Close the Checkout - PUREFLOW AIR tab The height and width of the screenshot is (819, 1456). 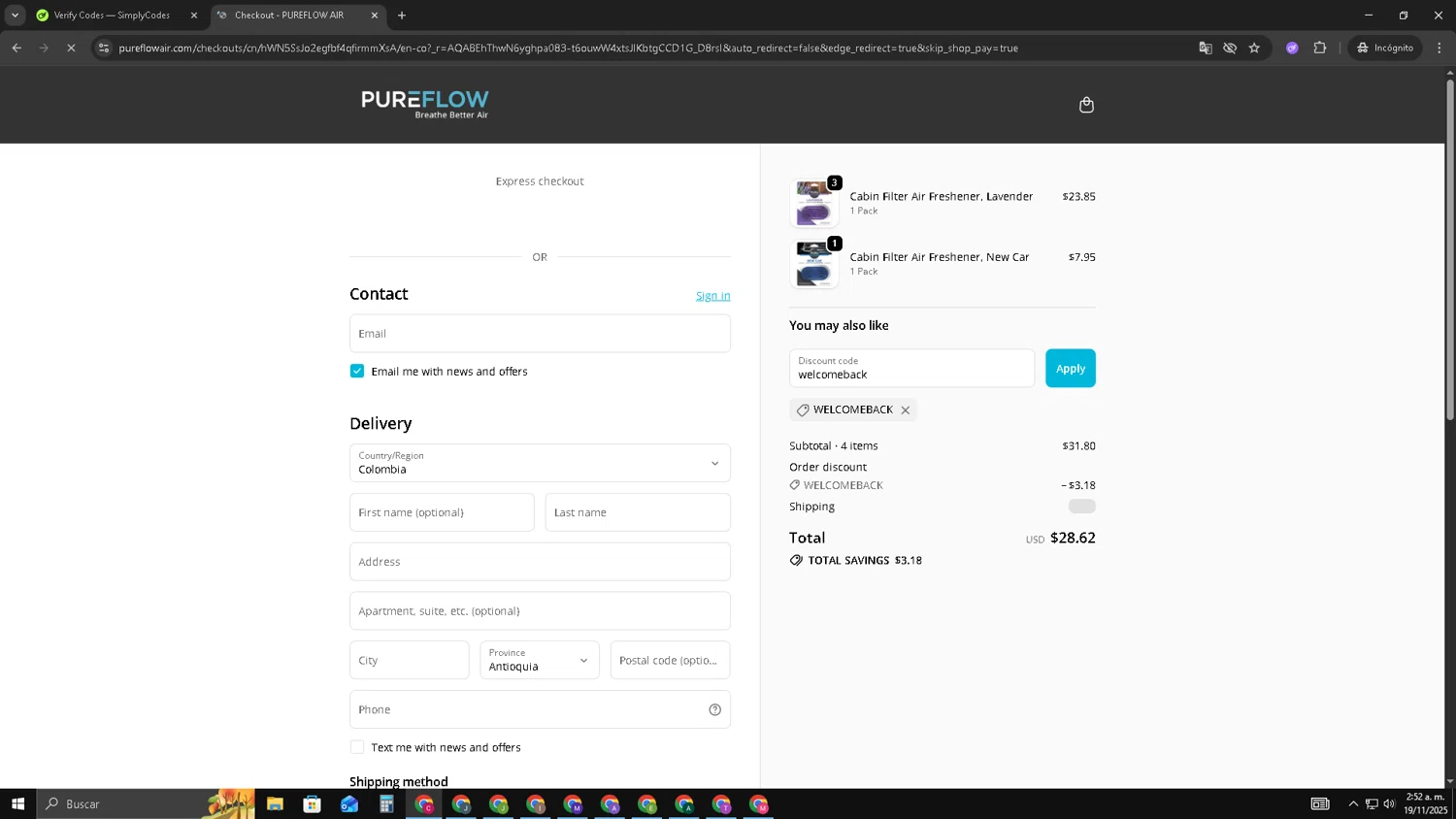(375, 16)
